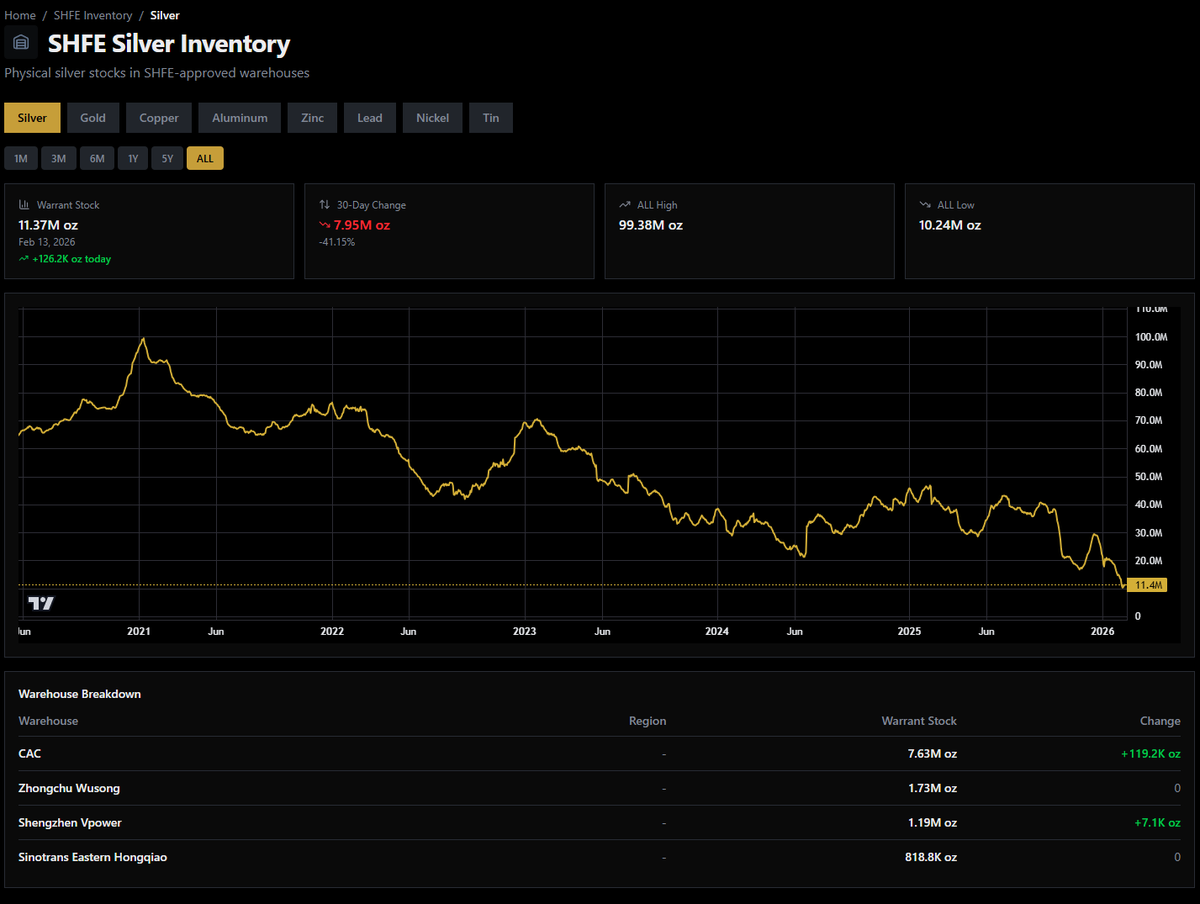The height and width of the screenshot is (904, 1200).
Task: Click the Region column header
Action: tap(647, 721)
